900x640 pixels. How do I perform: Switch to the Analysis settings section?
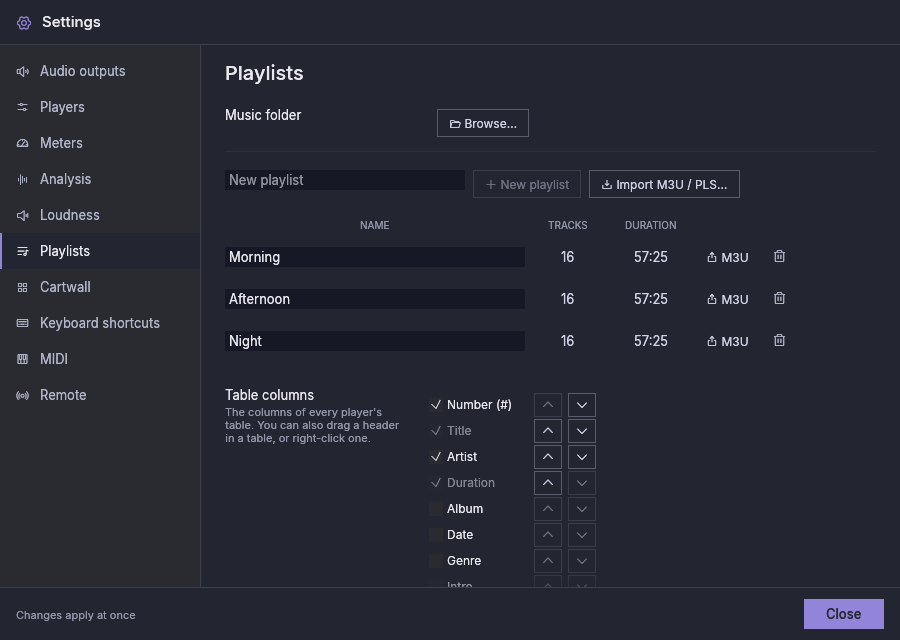point(100,180)
